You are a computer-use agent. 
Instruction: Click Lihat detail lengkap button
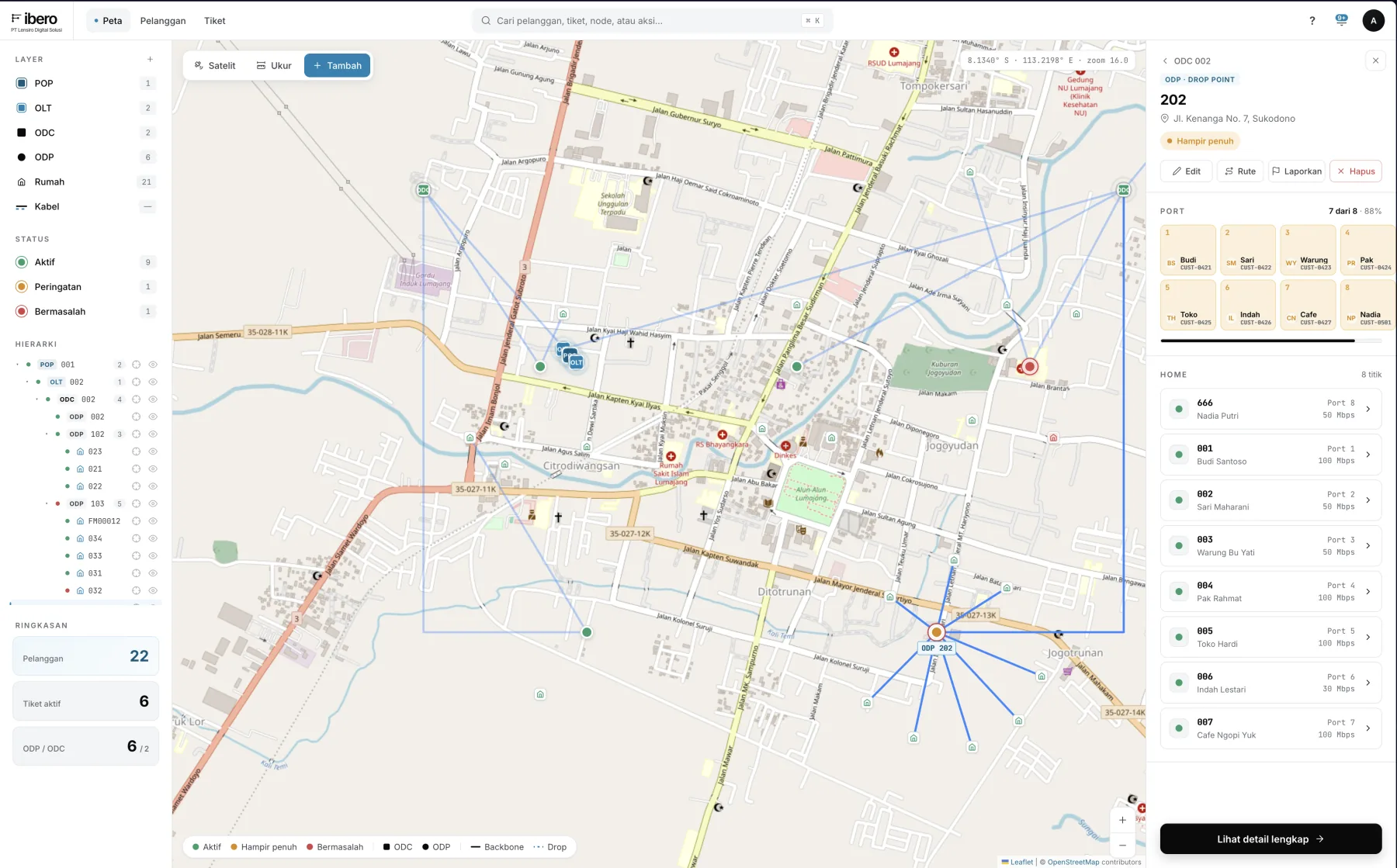[x=1270, y=839]
